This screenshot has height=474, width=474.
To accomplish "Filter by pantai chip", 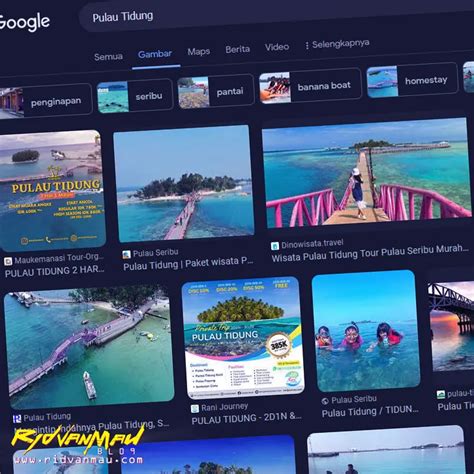I will pyautogui.click(x=216, y=92).
